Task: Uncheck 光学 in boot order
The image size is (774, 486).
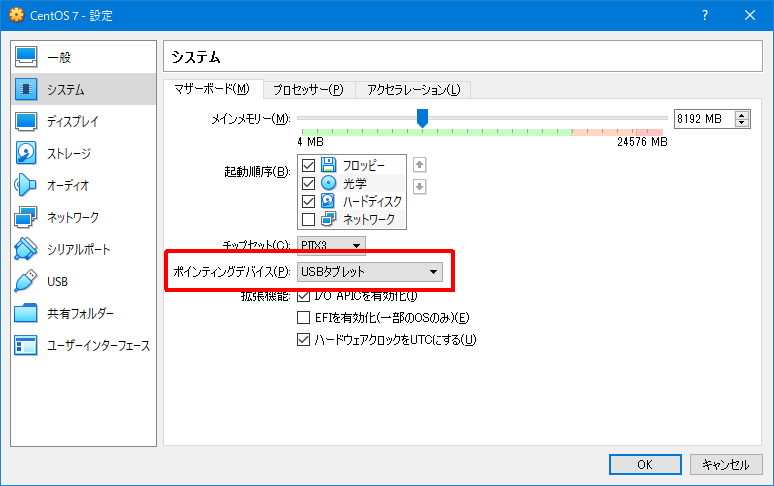Action: point(309,184)
